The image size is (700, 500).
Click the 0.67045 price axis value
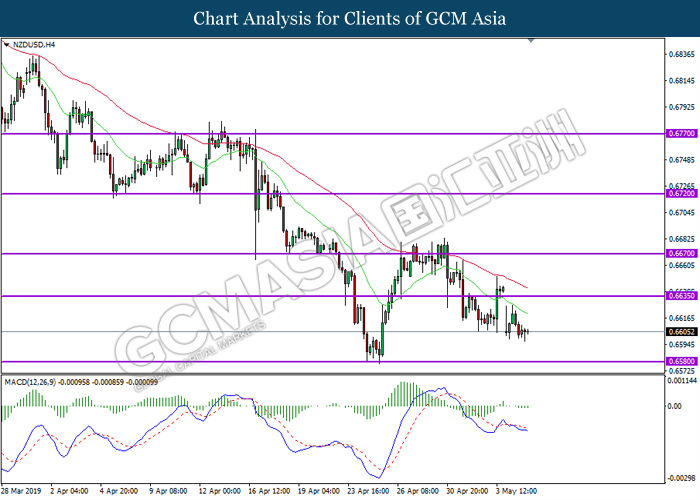(x=682, y=212)
